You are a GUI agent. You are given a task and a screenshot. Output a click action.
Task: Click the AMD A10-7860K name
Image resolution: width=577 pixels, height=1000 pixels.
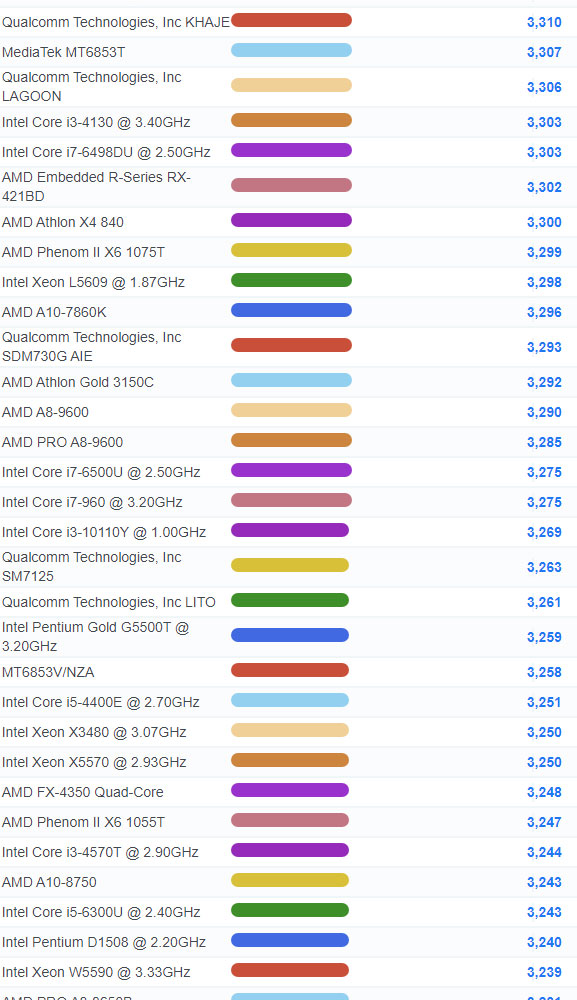(54, 312)
